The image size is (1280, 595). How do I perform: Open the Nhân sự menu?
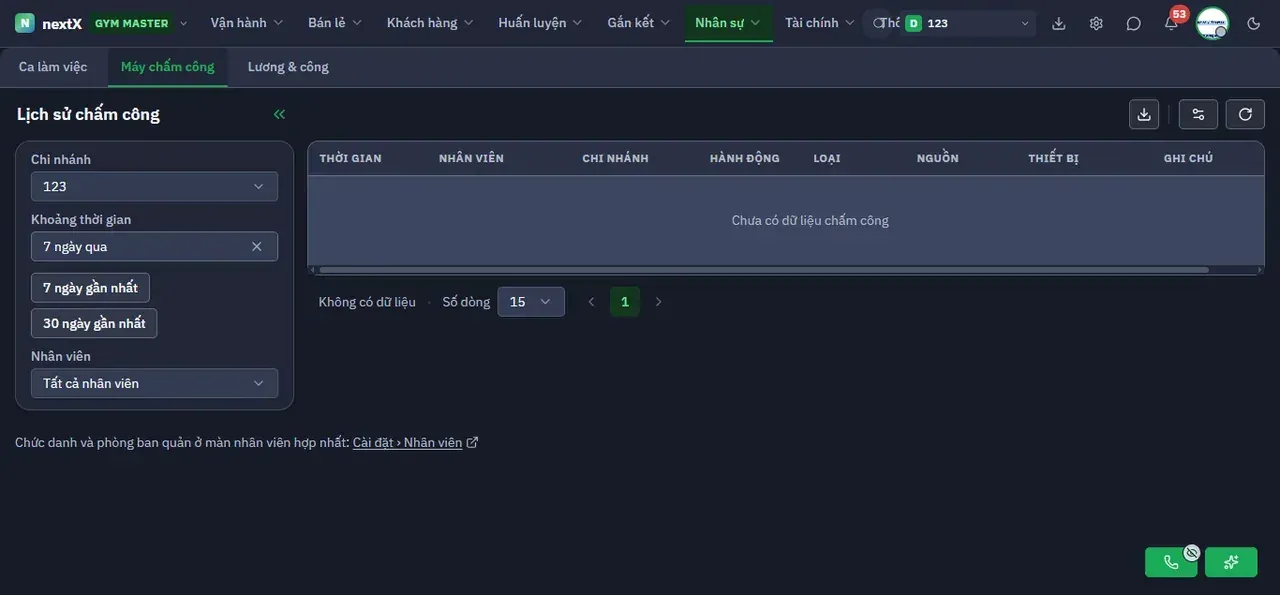728,23
